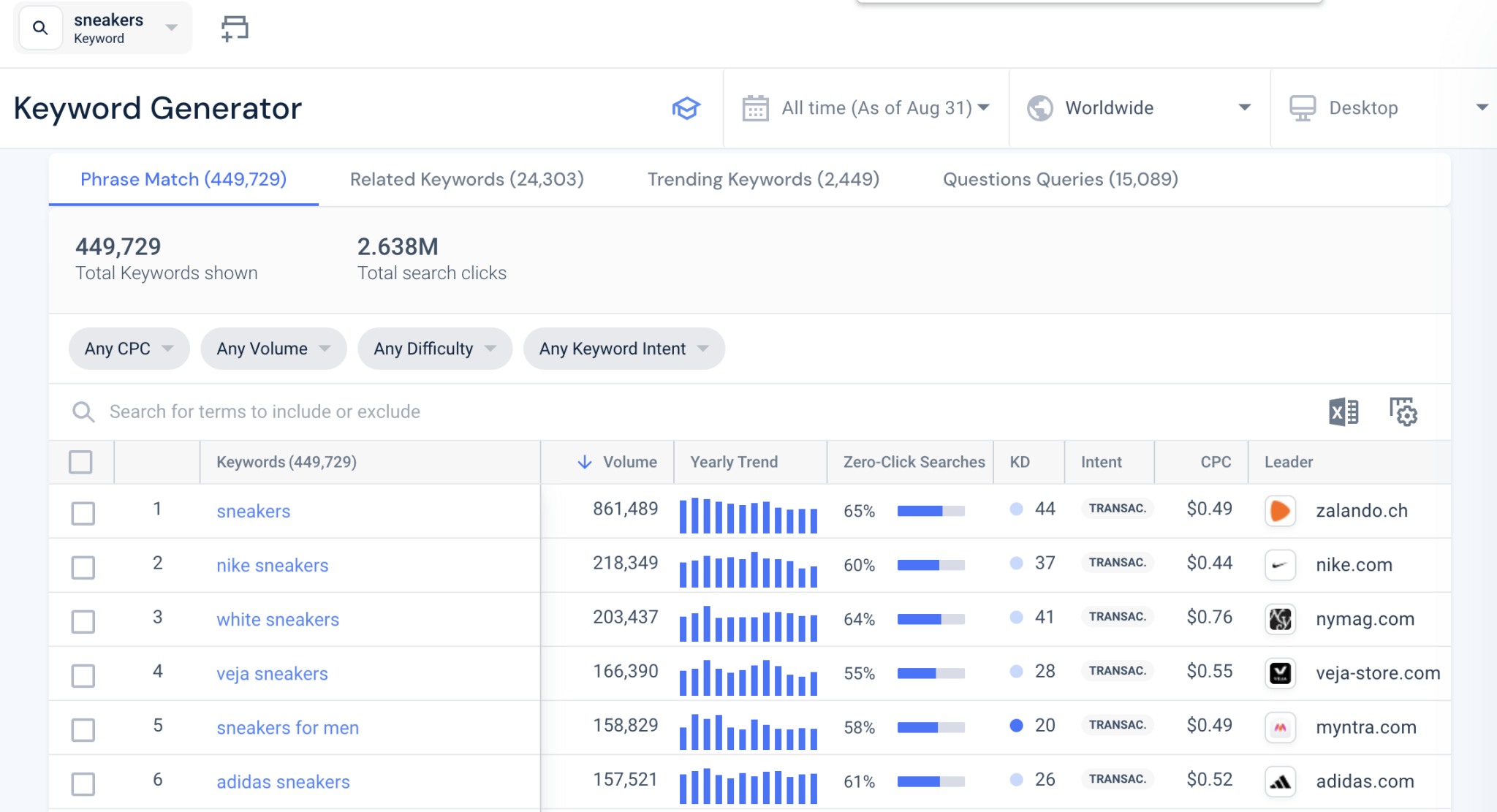Check the box for sneakers keyword row
The width and height of the screenshot is (1497, 812).
click(x=83, y=513)
